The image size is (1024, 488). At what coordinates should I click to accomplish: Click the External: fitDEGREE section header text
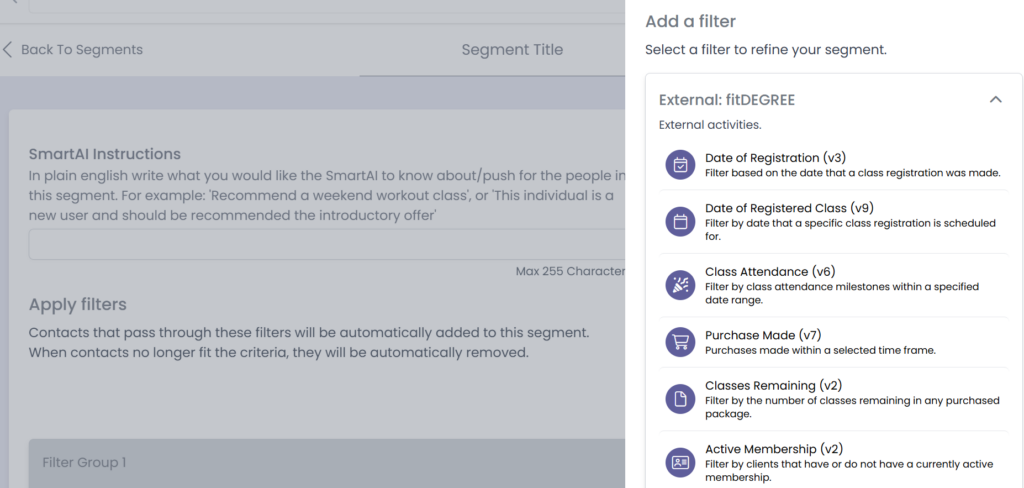click(x=727, y=99)
